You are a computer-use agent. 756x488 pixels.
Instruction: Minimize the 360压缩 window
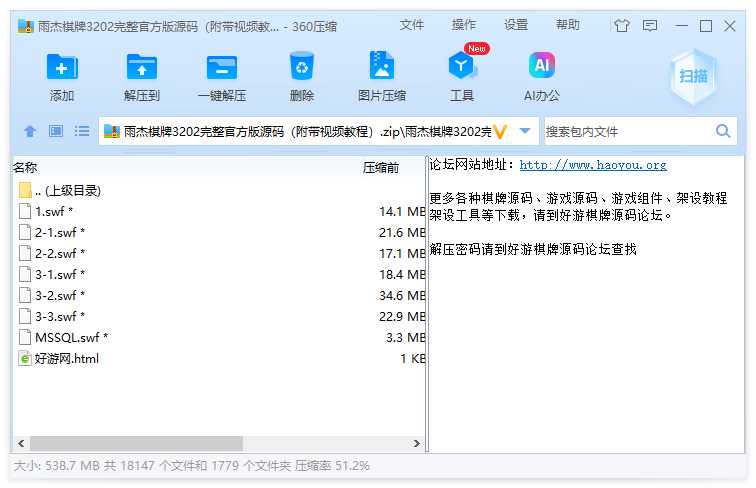coord(681,26)
